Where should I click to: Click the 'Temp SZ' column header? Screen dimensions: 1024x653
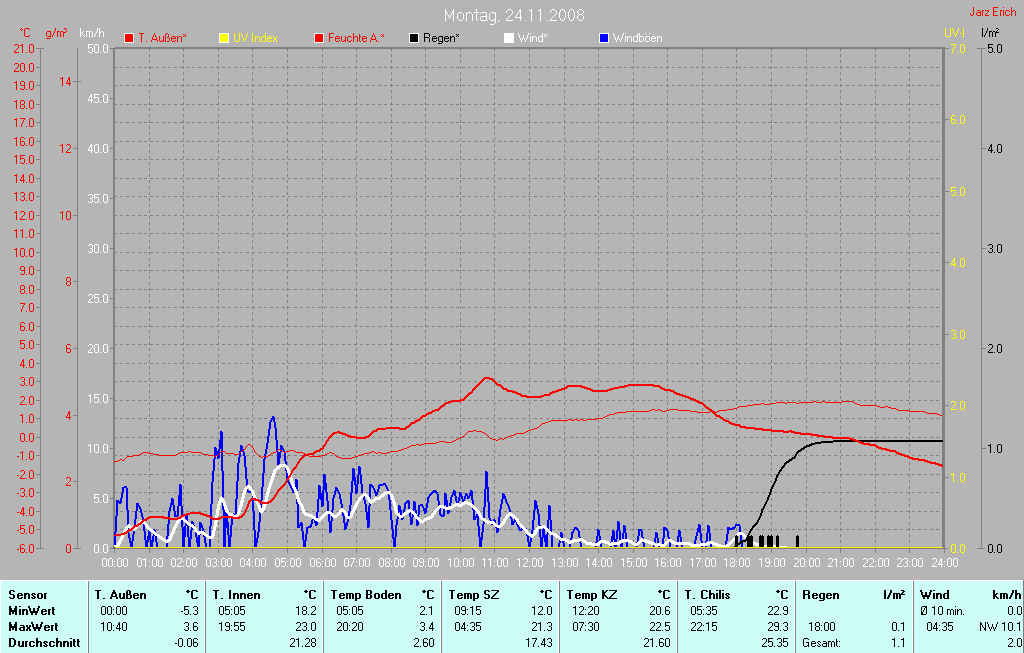pos(473,595)
